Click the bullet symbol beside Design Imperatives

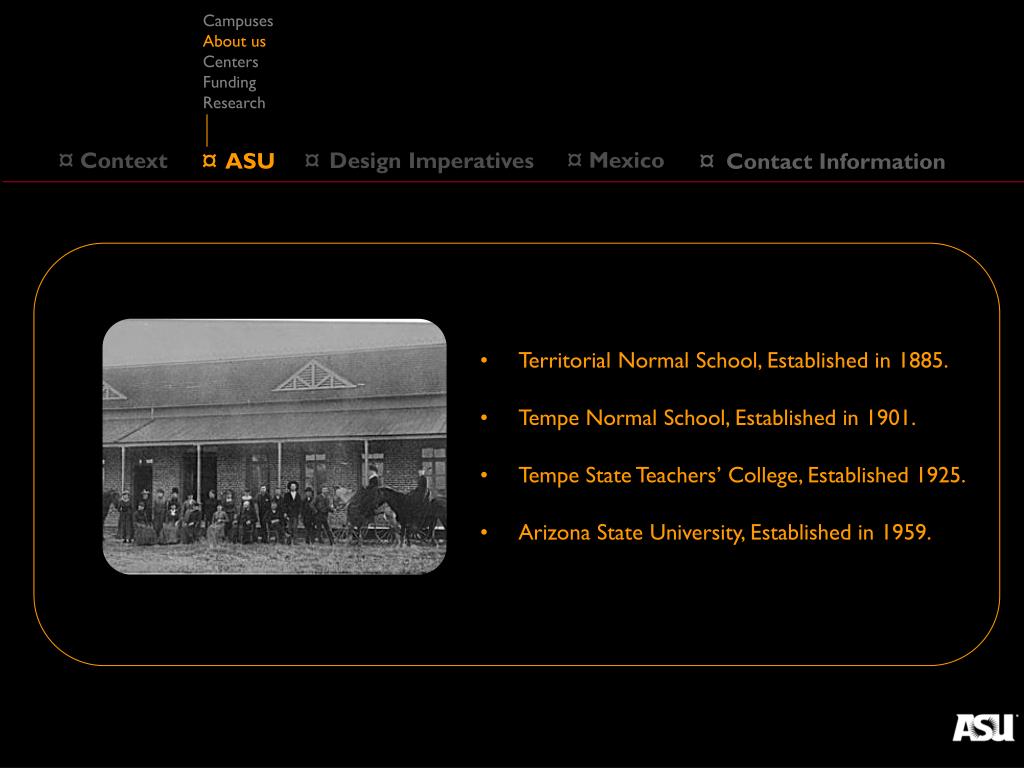(x=312, y=160)
